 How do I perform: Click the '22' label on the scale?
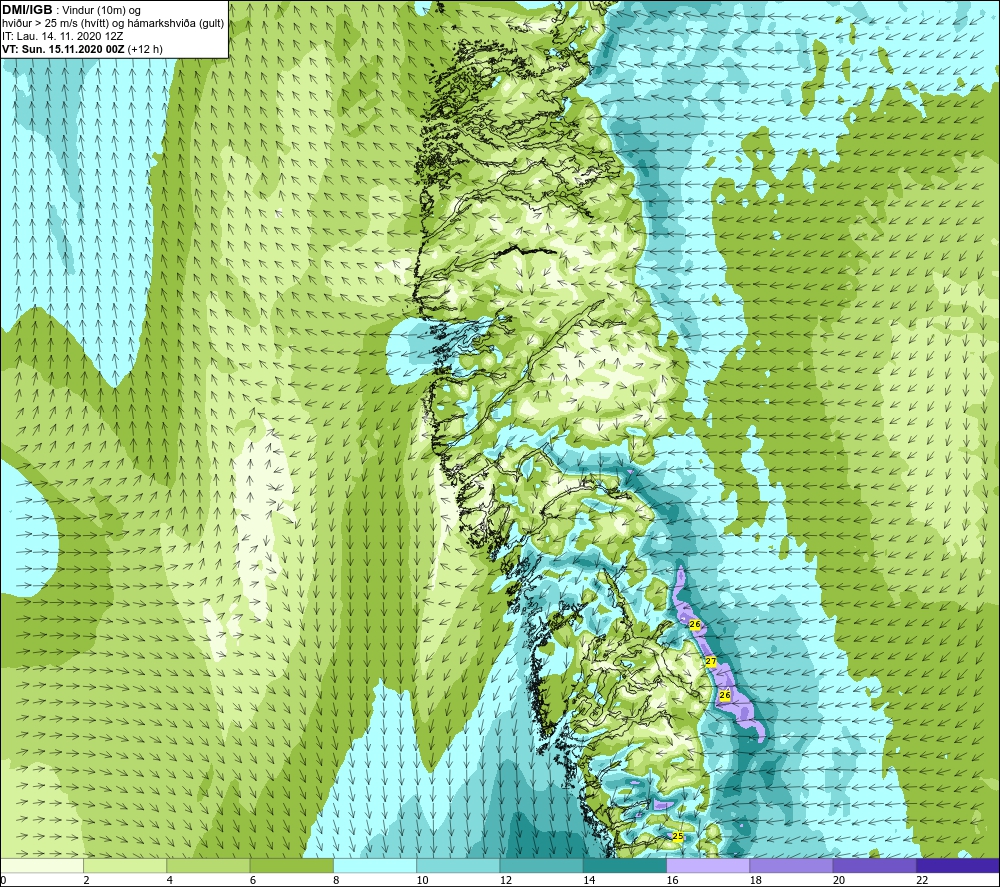(923, 881)
